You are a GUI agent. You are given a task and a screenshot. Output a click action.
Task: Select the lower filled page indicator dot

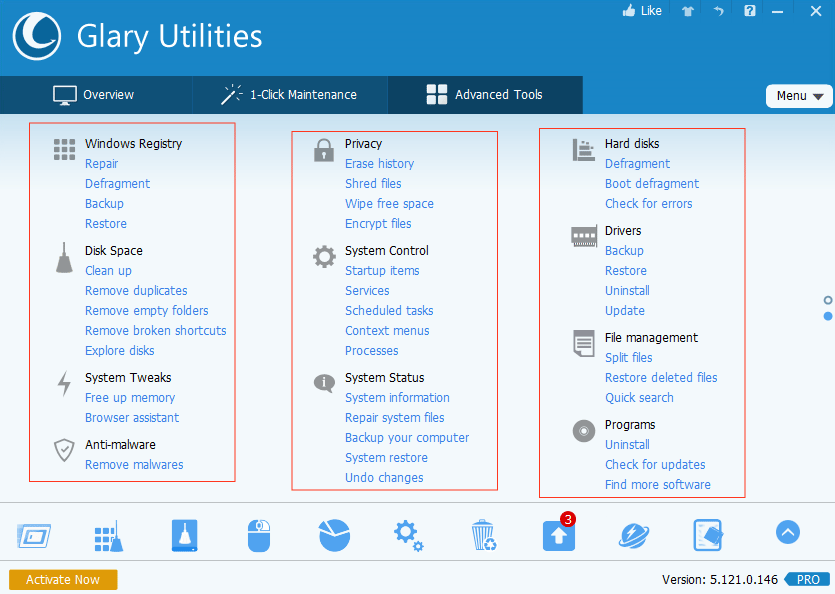828,316
